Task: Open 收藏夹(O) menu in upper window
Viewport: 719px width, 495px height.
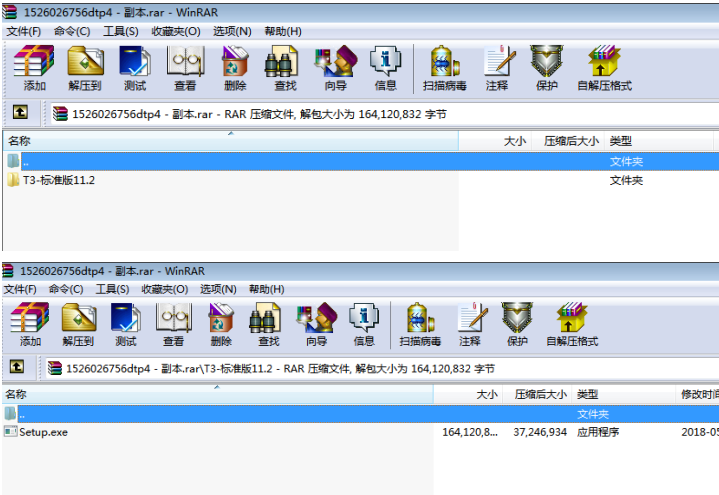Action: pos(176,31)
